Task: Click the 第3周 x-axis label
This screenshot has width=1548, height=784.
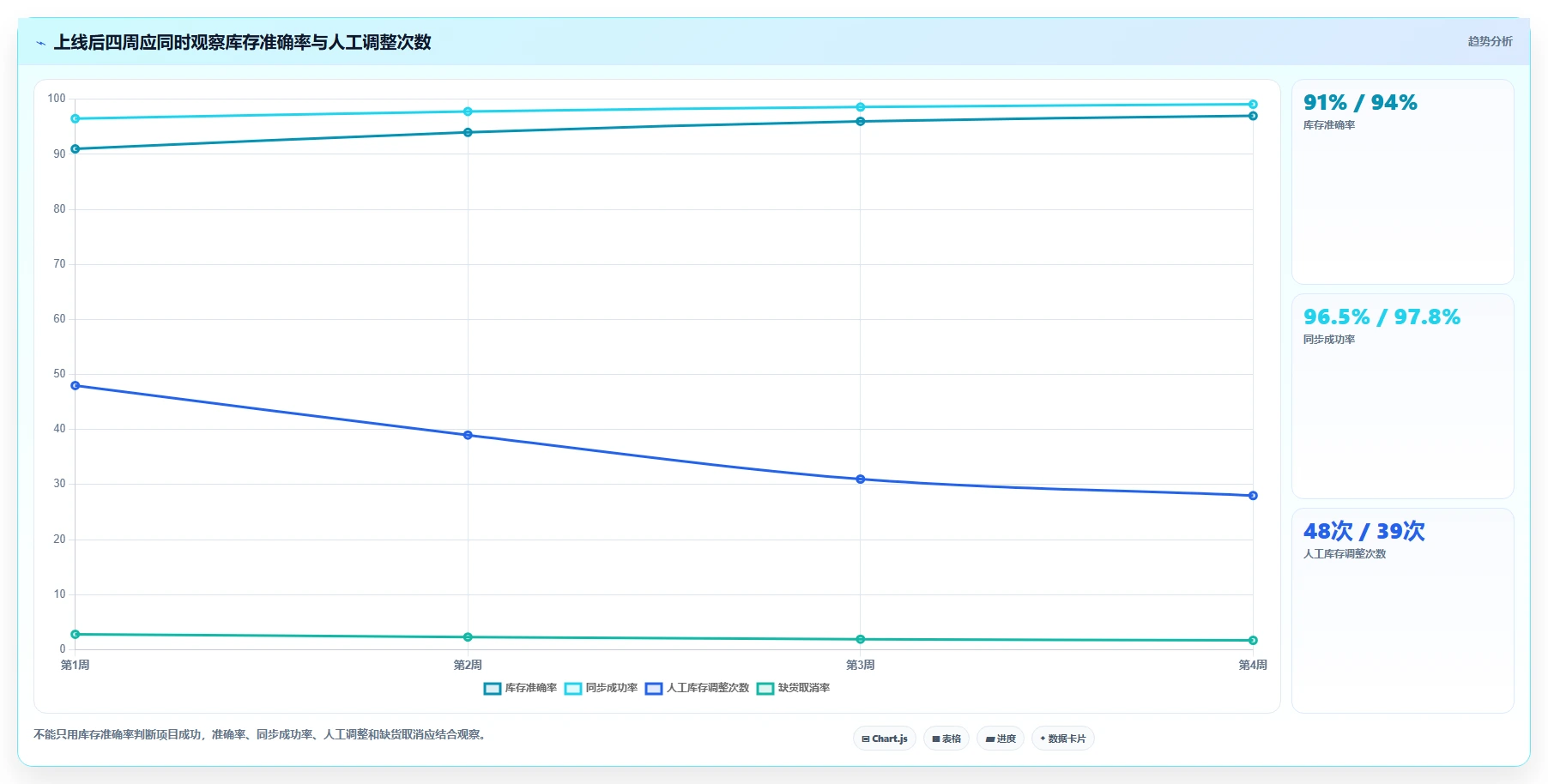Action: pyautogui.click(x=861, y=665)
